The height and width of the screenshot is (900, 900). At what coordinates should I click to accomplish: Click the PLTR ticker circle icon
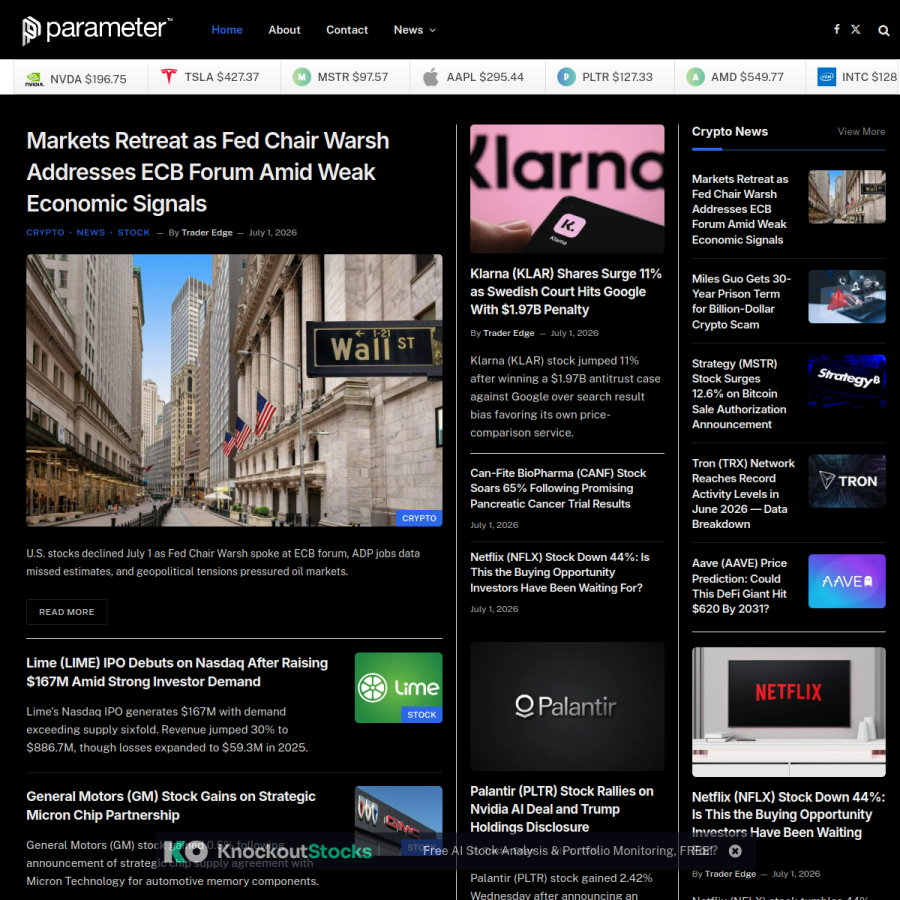point(567,77)
